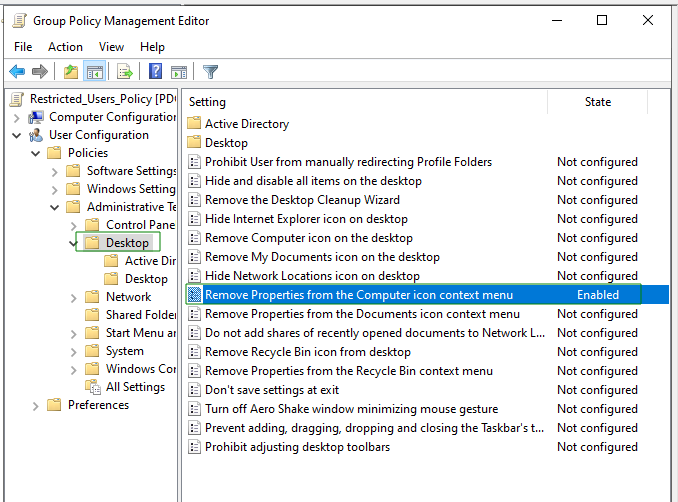Select 'Remove My Documents icon on the desktop'

coord(322,257)
